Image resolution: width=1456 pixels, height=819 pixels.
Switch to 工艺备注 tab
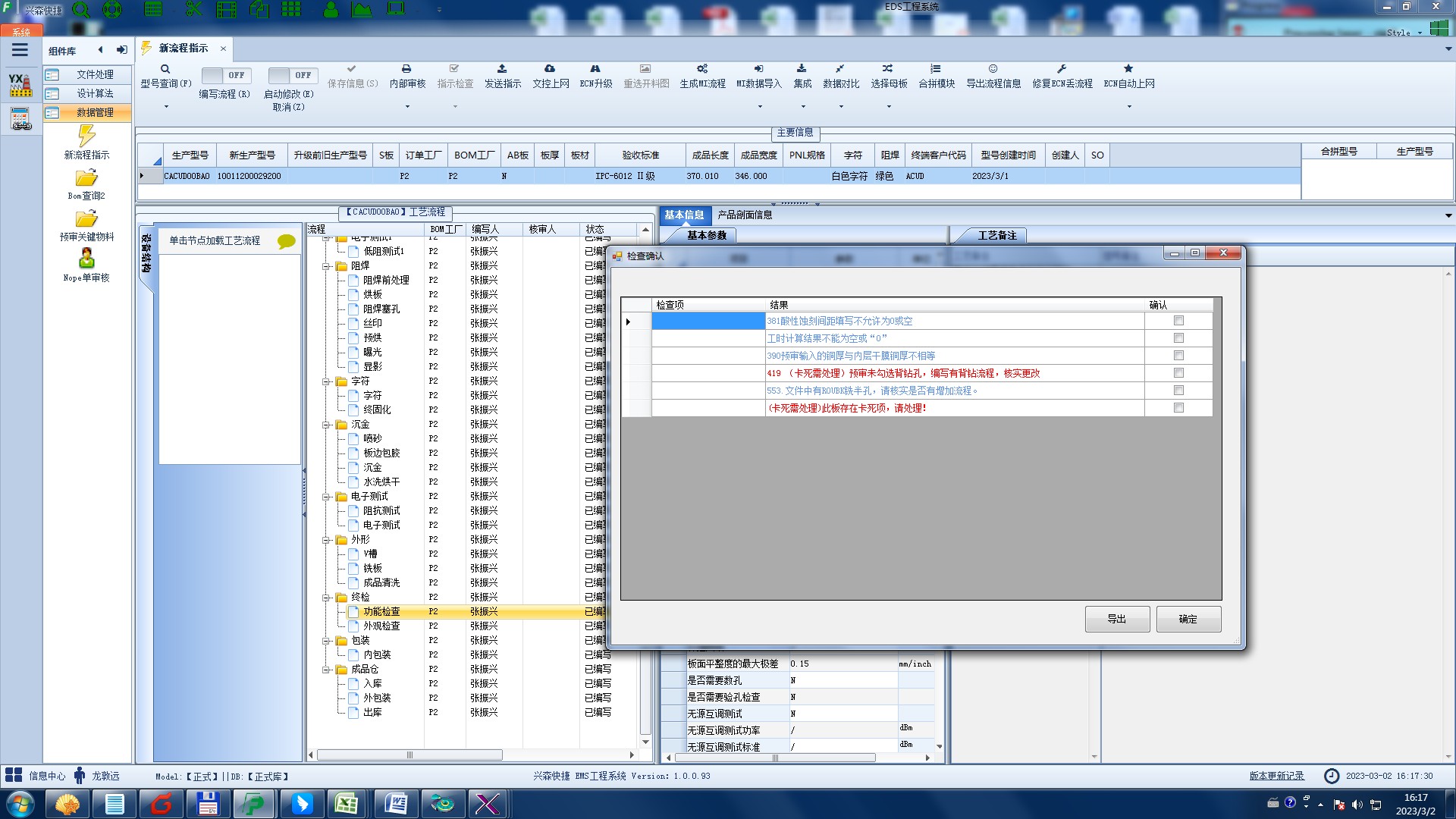click(996, 236)
